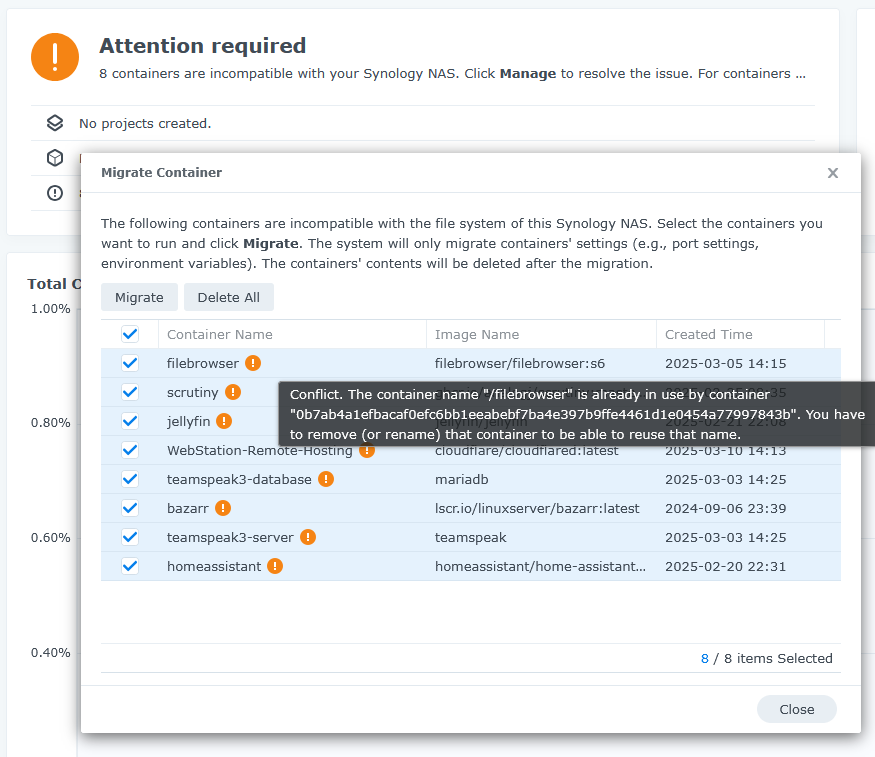875x757 pixels.
Task: Uncheck the scrutiny container checkbox
Action: click(x=130, y=392)
